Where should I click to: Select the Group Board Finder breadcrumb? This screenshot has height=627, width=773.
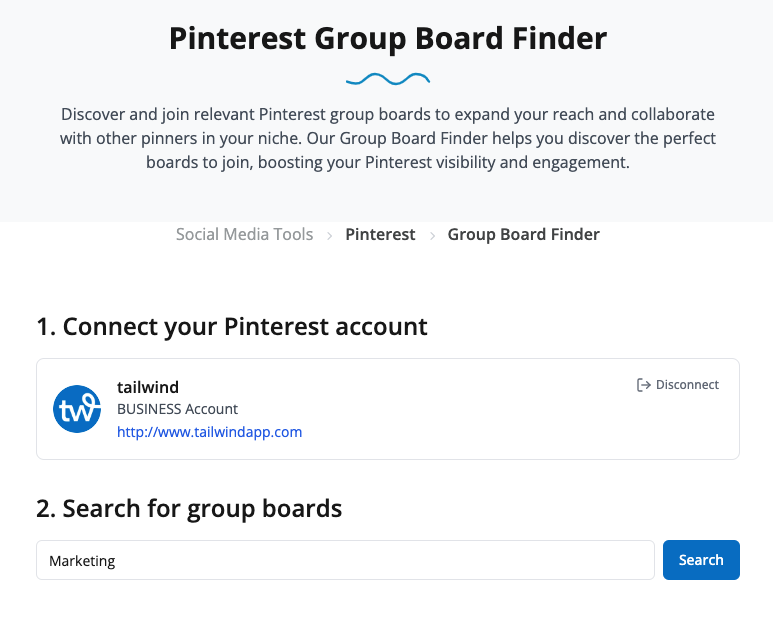523,234
